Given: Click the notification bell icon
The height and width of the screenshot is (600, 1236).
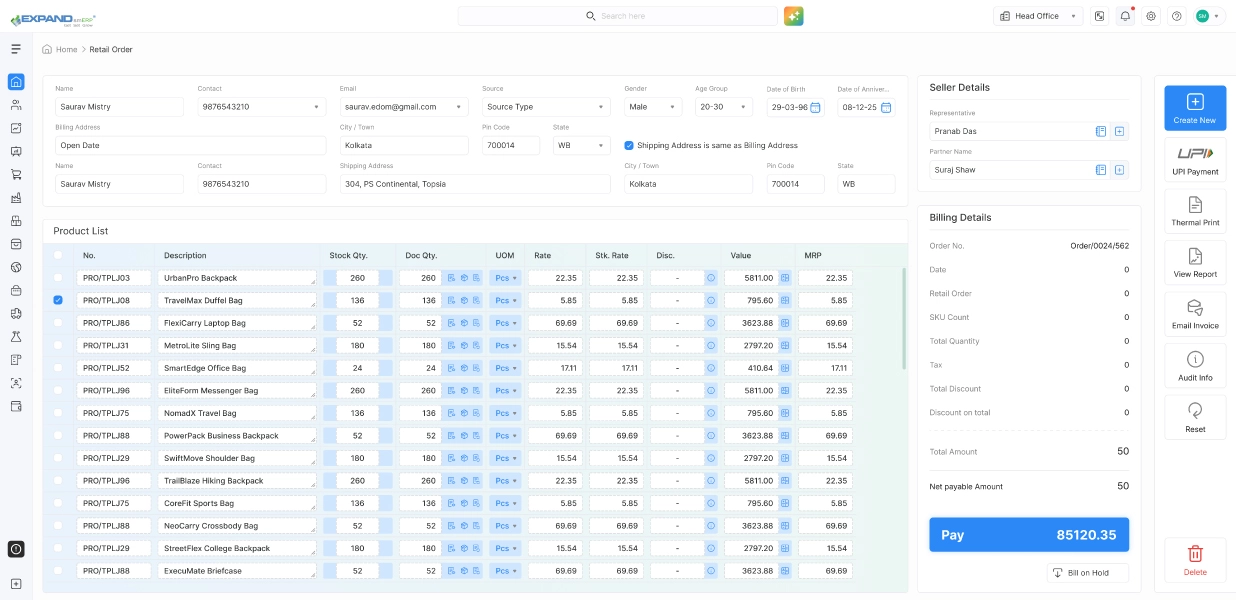Looking at the screenshot, I should 1126,16.
